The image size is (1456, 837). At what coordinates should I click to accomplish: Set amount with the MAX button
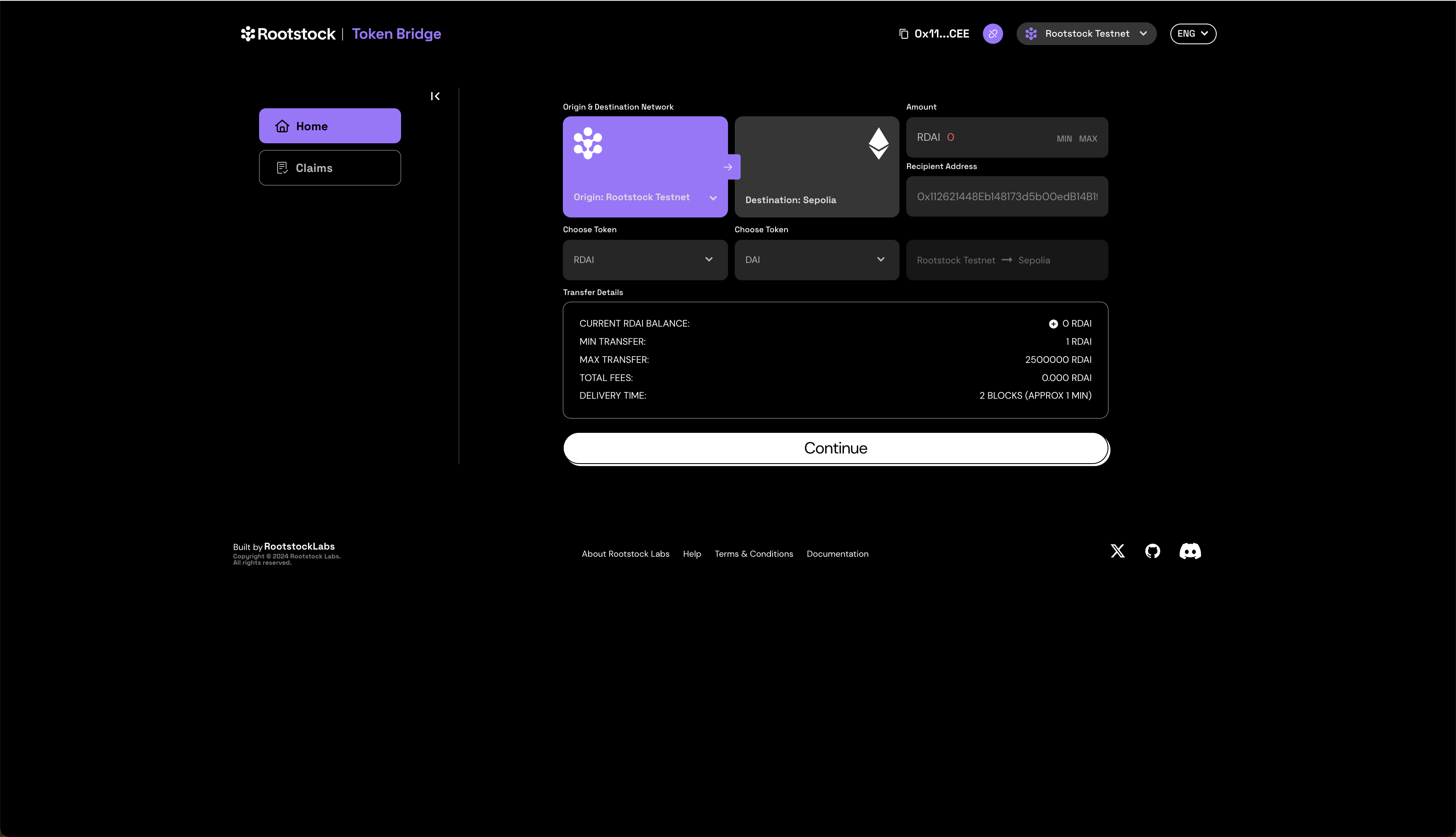click(1088, 139)
